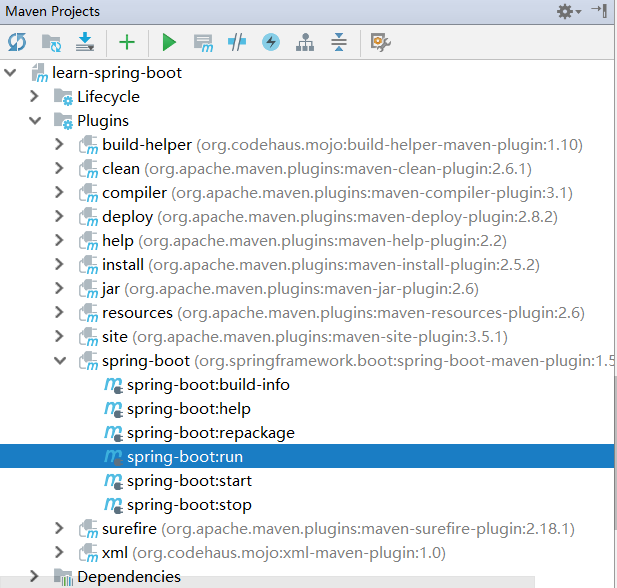
Task: Click Plugins folder gear icon
Action: (x=63, y=121)
